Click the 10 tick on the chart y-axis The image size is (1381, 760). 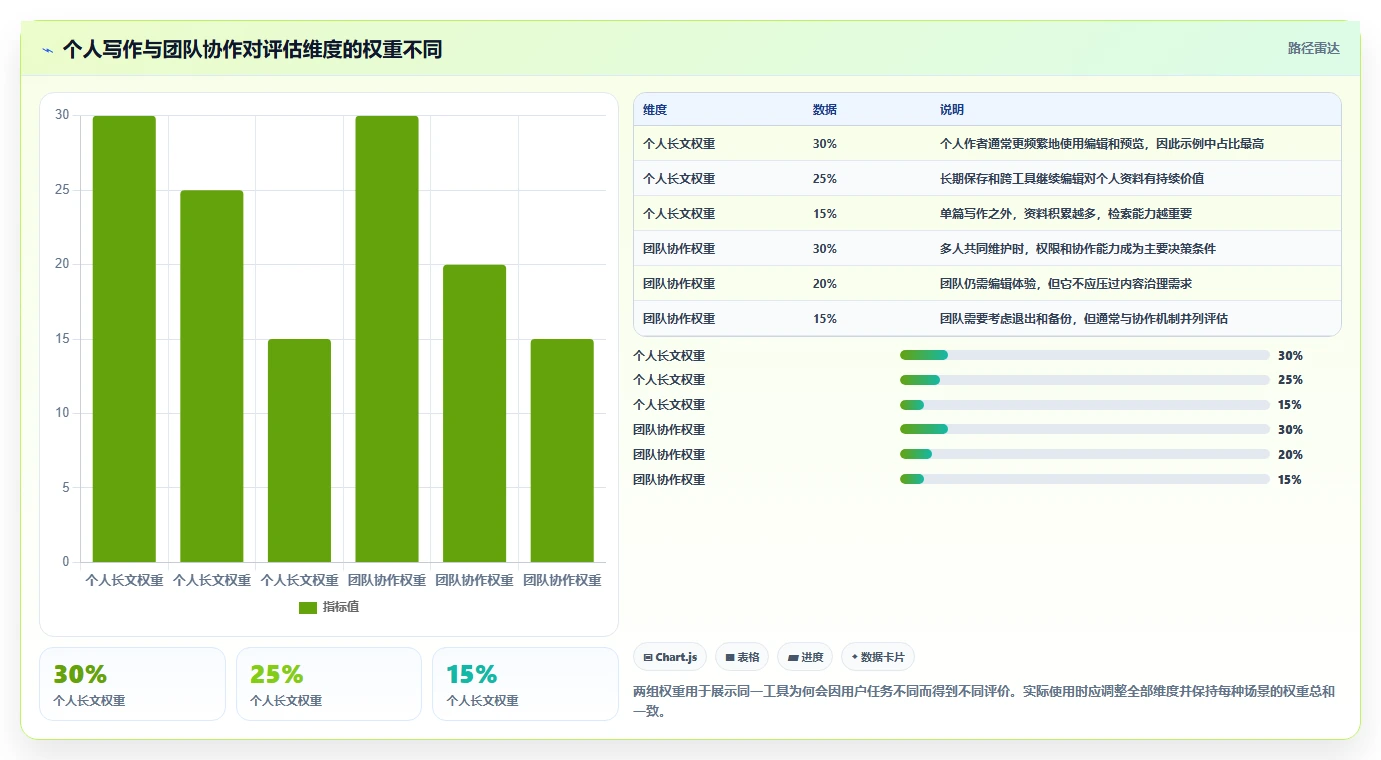[x=62, y=413]
